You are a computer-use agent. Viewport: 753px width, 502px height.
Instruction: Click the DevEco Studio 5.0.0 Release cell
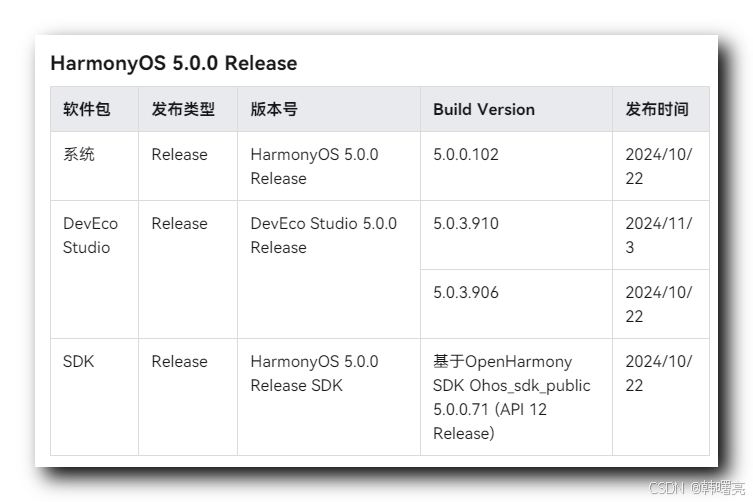[323, 235]
